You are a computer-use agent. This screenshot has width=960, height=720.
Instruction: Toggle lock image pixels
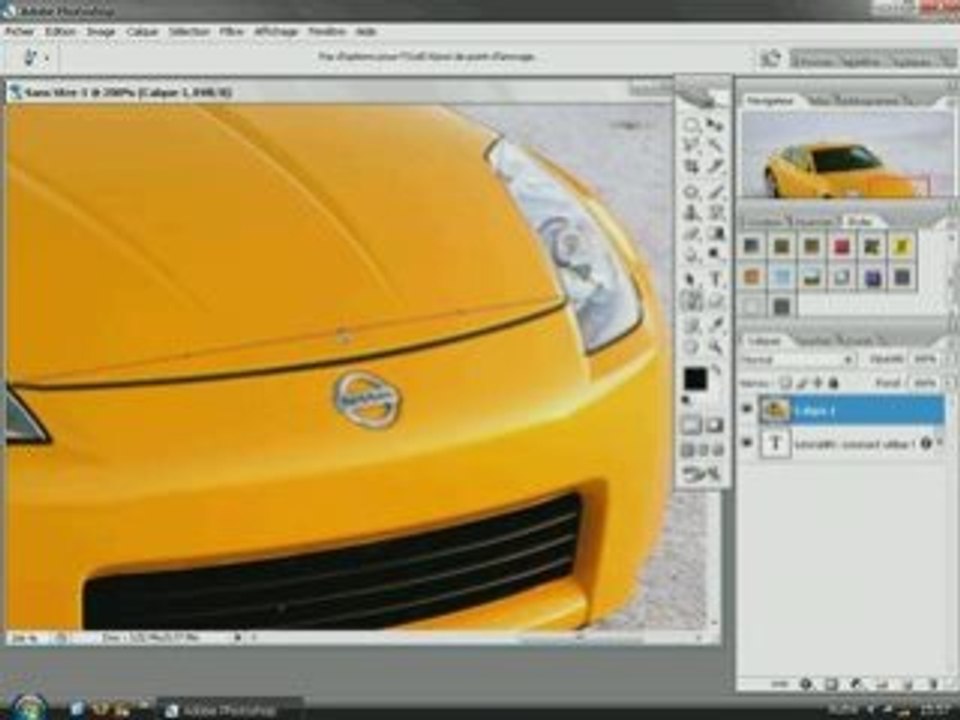pyautogui.click(x=803, y=383)
